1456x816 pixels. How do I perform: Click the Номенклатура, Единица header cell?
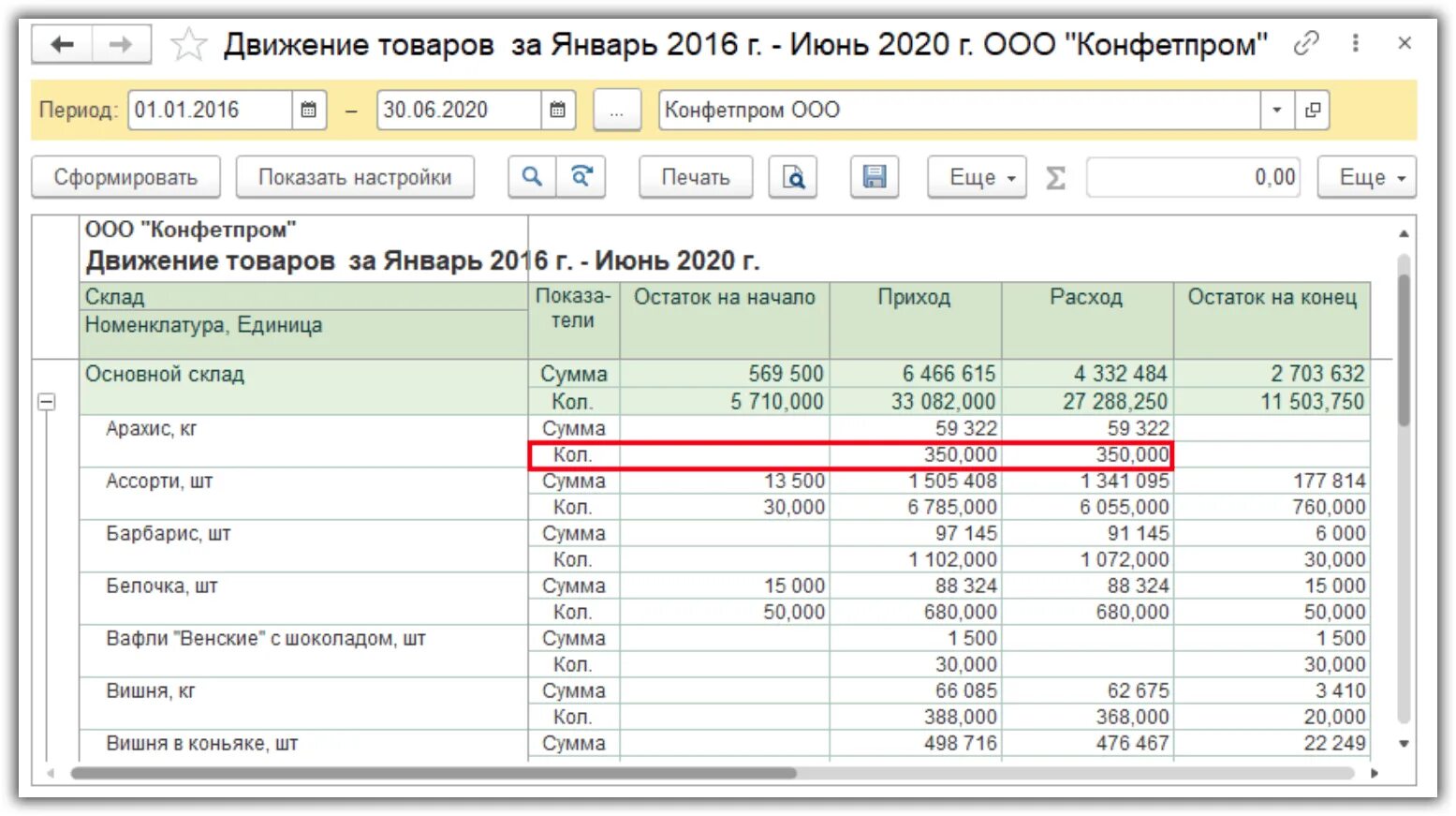click(303, 334)
